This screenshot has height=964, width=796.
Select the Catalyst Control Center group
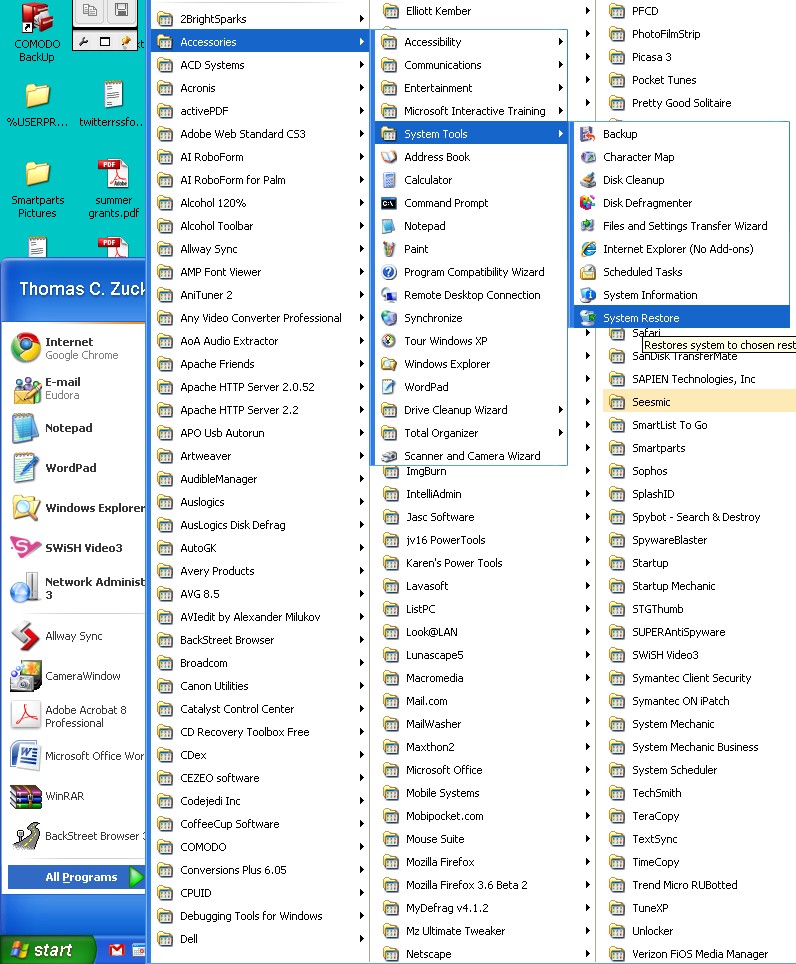(x=259, y=709)
